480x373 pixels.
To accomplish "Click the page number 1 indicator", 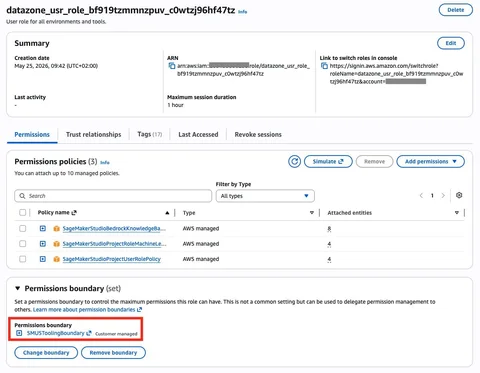I will click(x=432, y=196).
